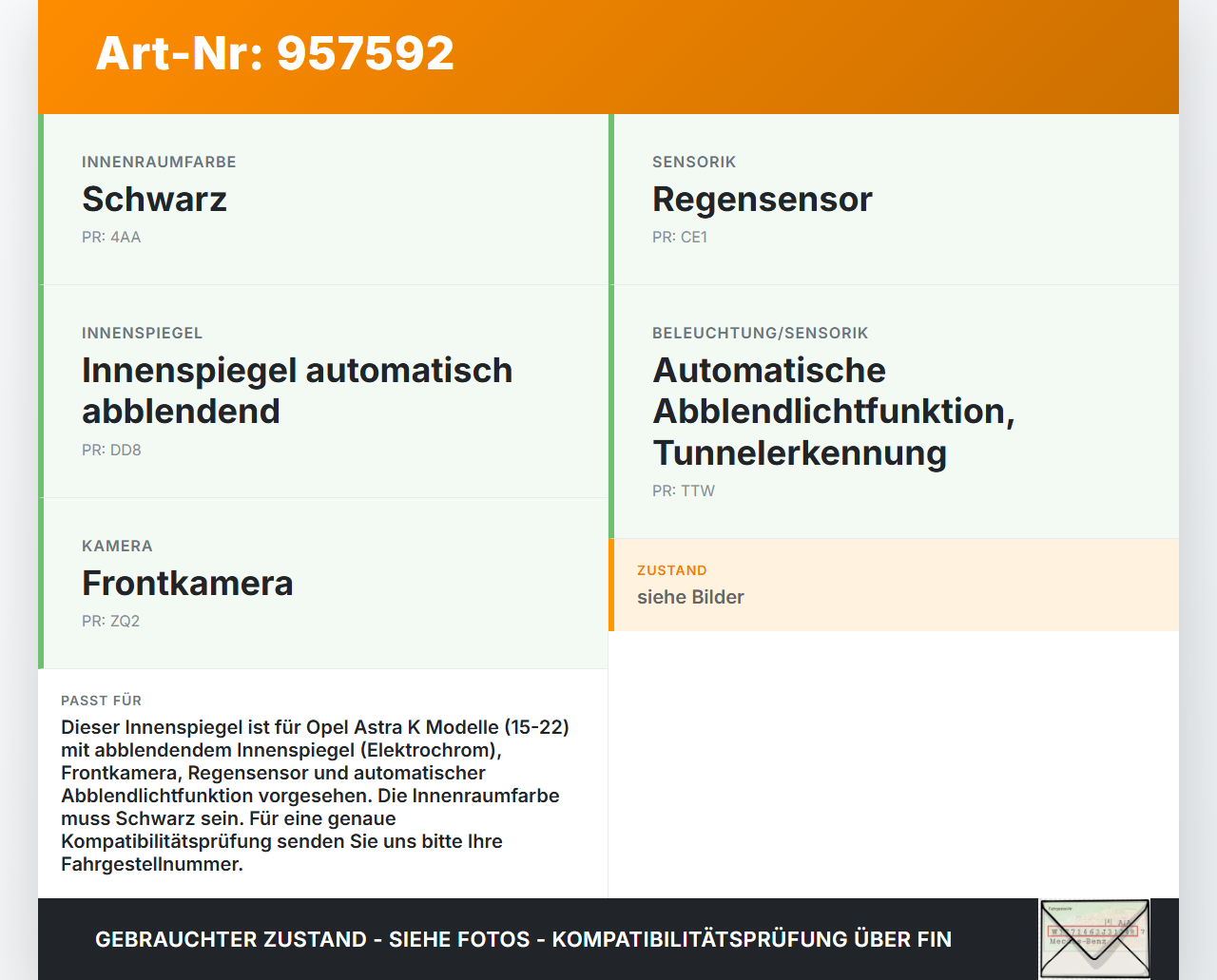Expand the PR: ZQ2 code entry
The width and height of the screenshot is (1217, 980).
110,621
